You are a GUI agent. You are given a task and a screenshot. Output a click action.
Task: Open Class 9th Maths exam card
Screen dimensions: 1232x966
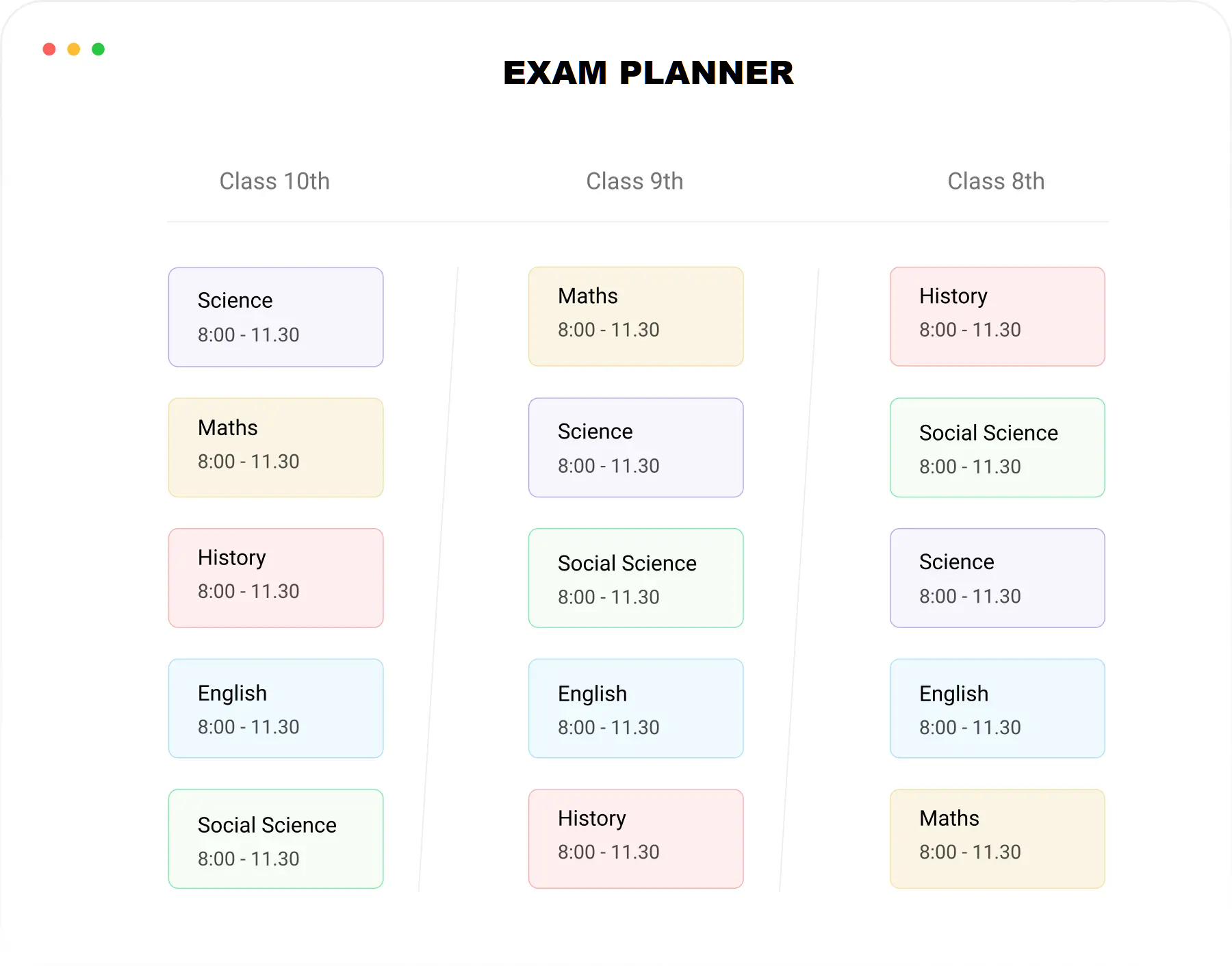636,317
